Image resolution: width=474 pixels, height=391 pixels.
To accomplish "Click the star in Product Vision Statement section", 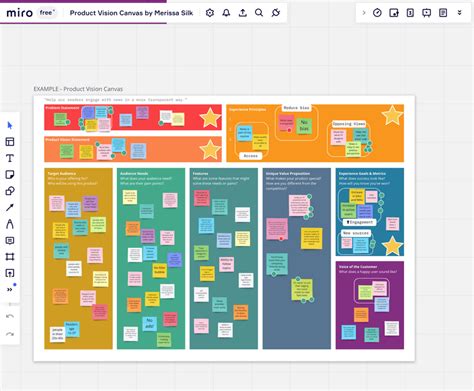I will (210, 150).
